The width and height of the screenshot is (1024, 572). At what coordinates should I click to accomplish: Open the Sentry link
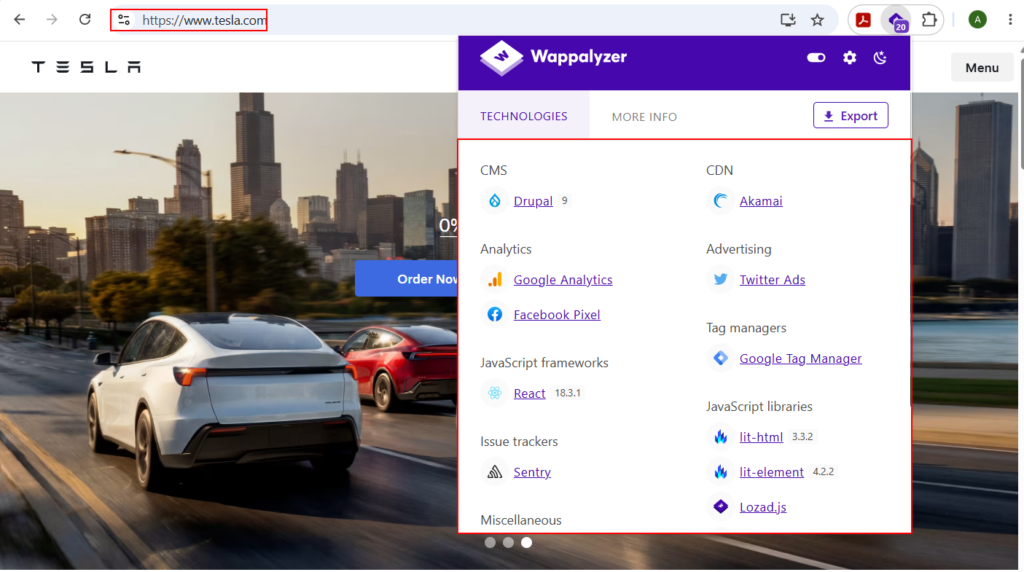(x=532, y=472)
